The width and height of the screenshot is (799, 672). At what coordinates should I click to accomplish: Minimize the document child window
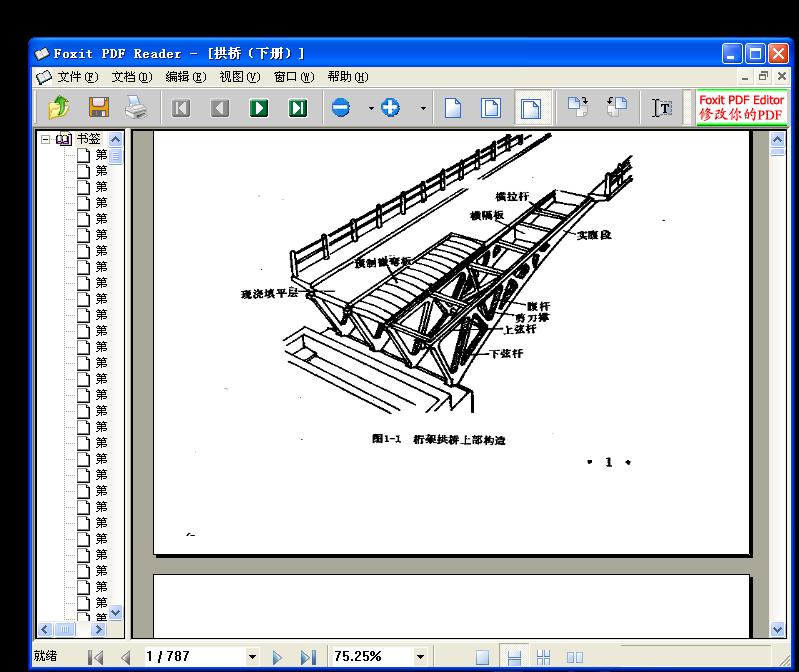pos(745,77)
